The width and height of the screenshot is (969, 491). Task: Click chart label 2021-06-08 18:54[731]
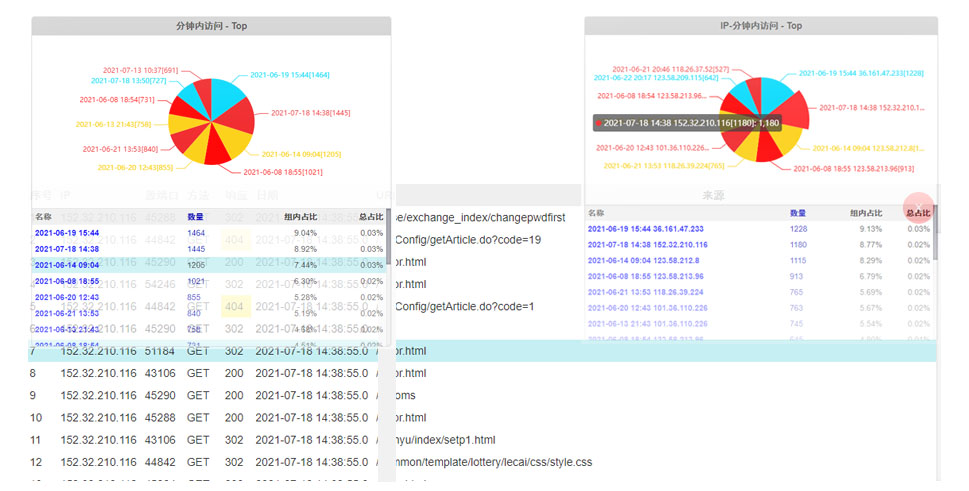tap(117, 99)
